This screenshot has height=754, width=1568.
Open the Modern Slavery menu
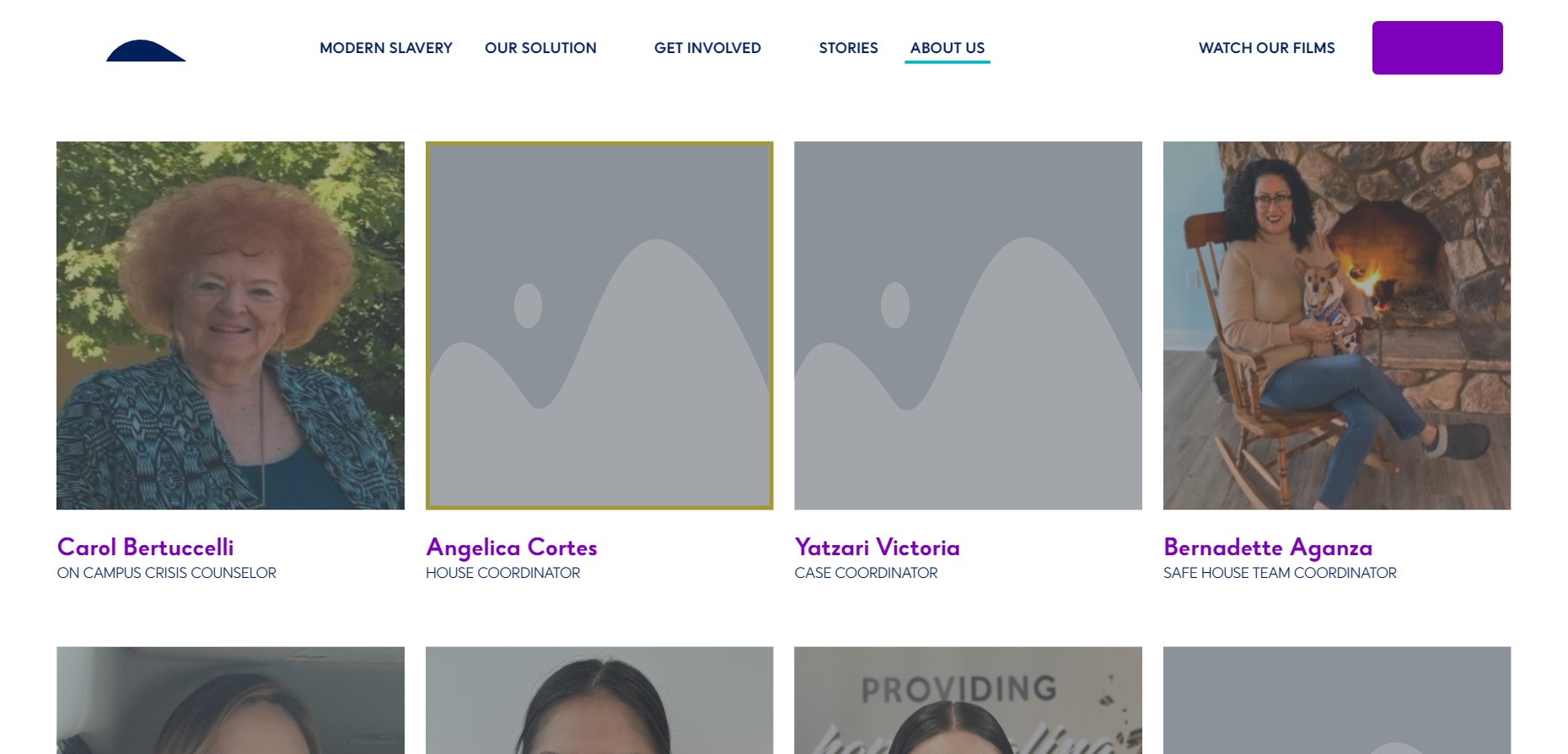coord(386,48)
